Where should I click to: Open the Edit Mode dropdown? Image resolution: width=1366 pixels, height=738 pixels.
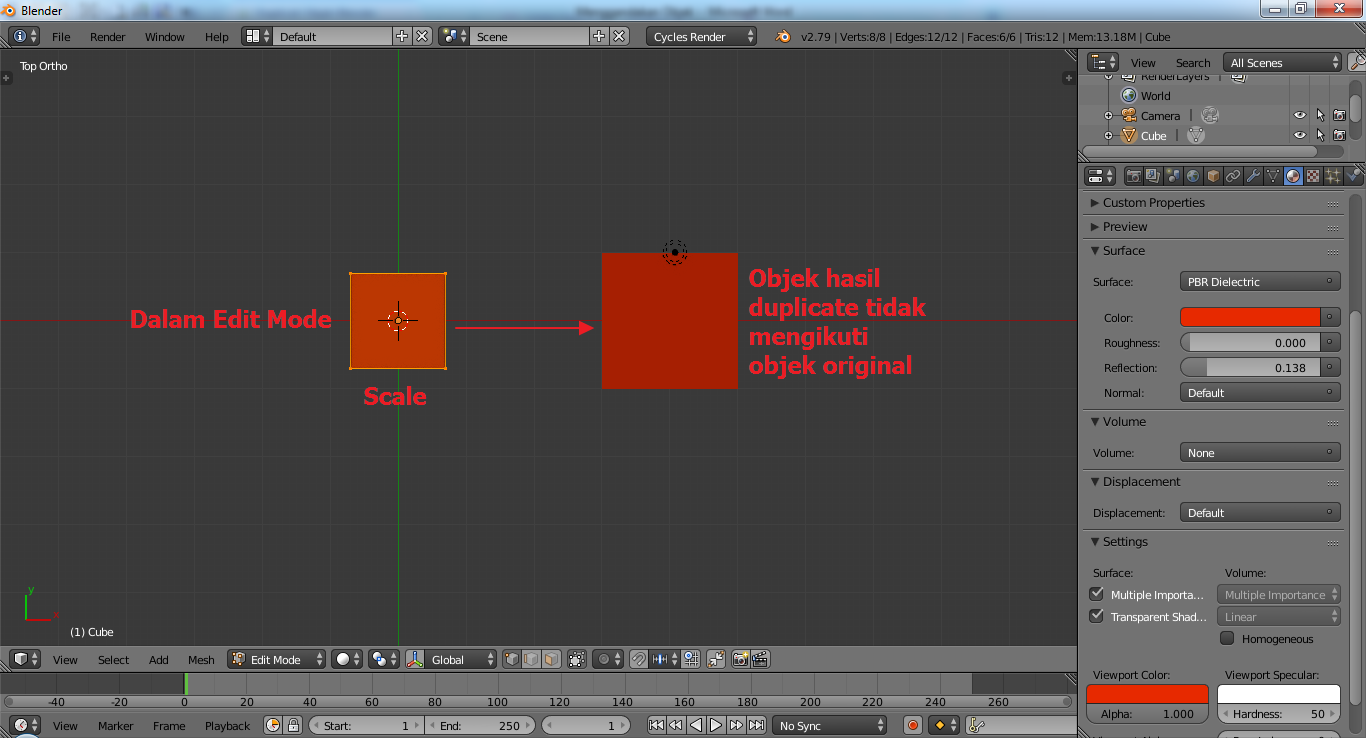pyautogui.click(x=275, y=659)
